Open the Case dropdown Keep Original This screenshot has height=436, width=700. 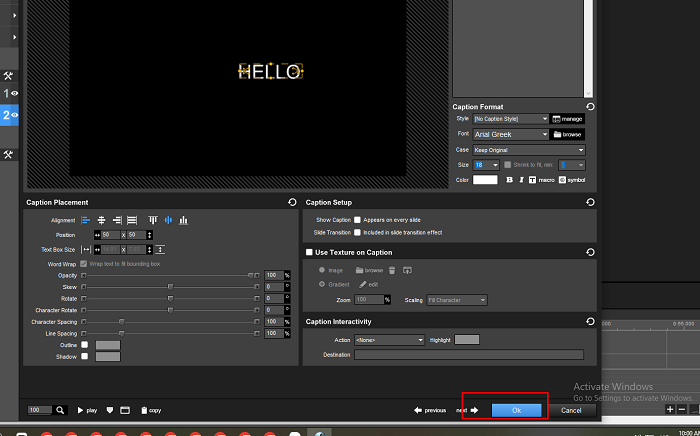pyautogui.click(x=529, y=150)
